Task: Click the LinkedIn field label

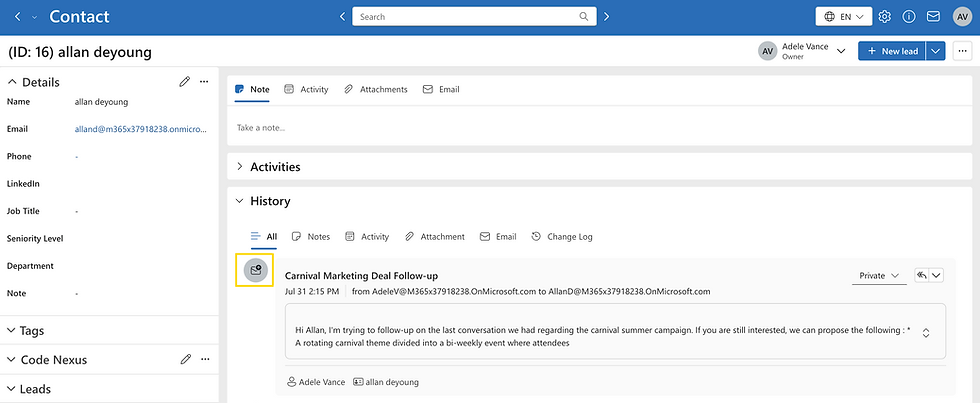Action: click(23, 184)
